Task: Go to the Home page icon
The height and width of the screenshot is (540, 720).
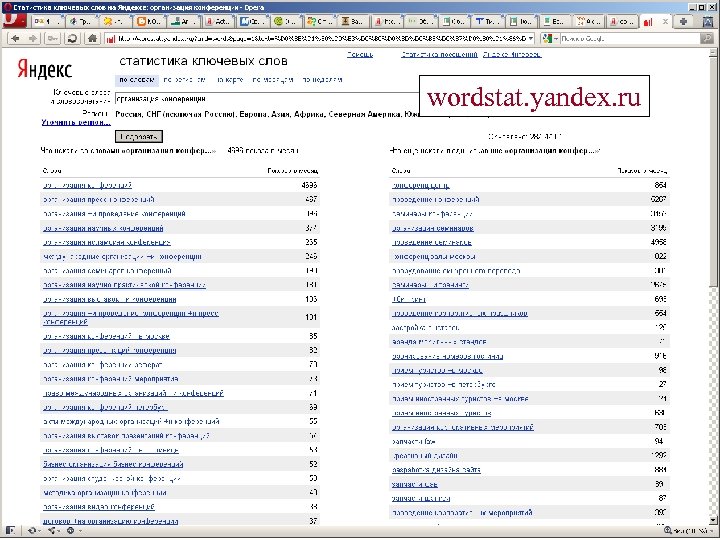Action: pyautogui.click(x=92, y=39)
